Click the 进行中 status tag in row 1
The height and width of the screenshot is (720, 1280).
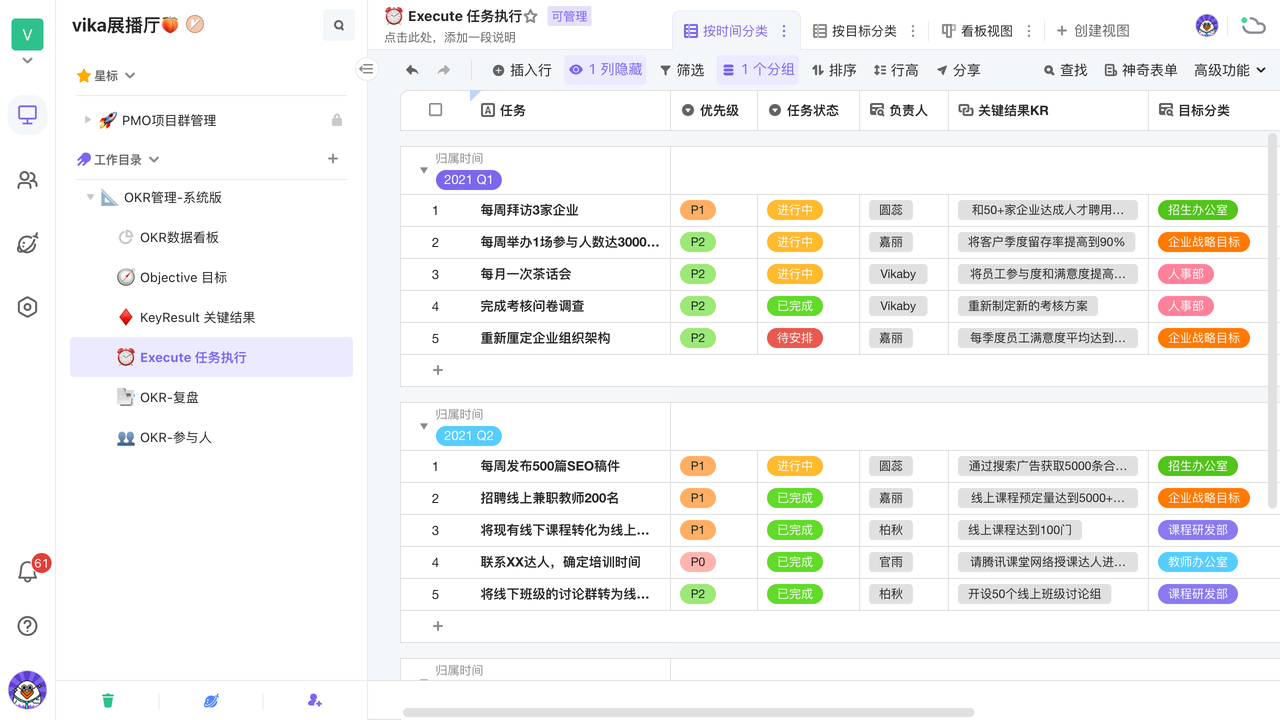click(795, 210)
